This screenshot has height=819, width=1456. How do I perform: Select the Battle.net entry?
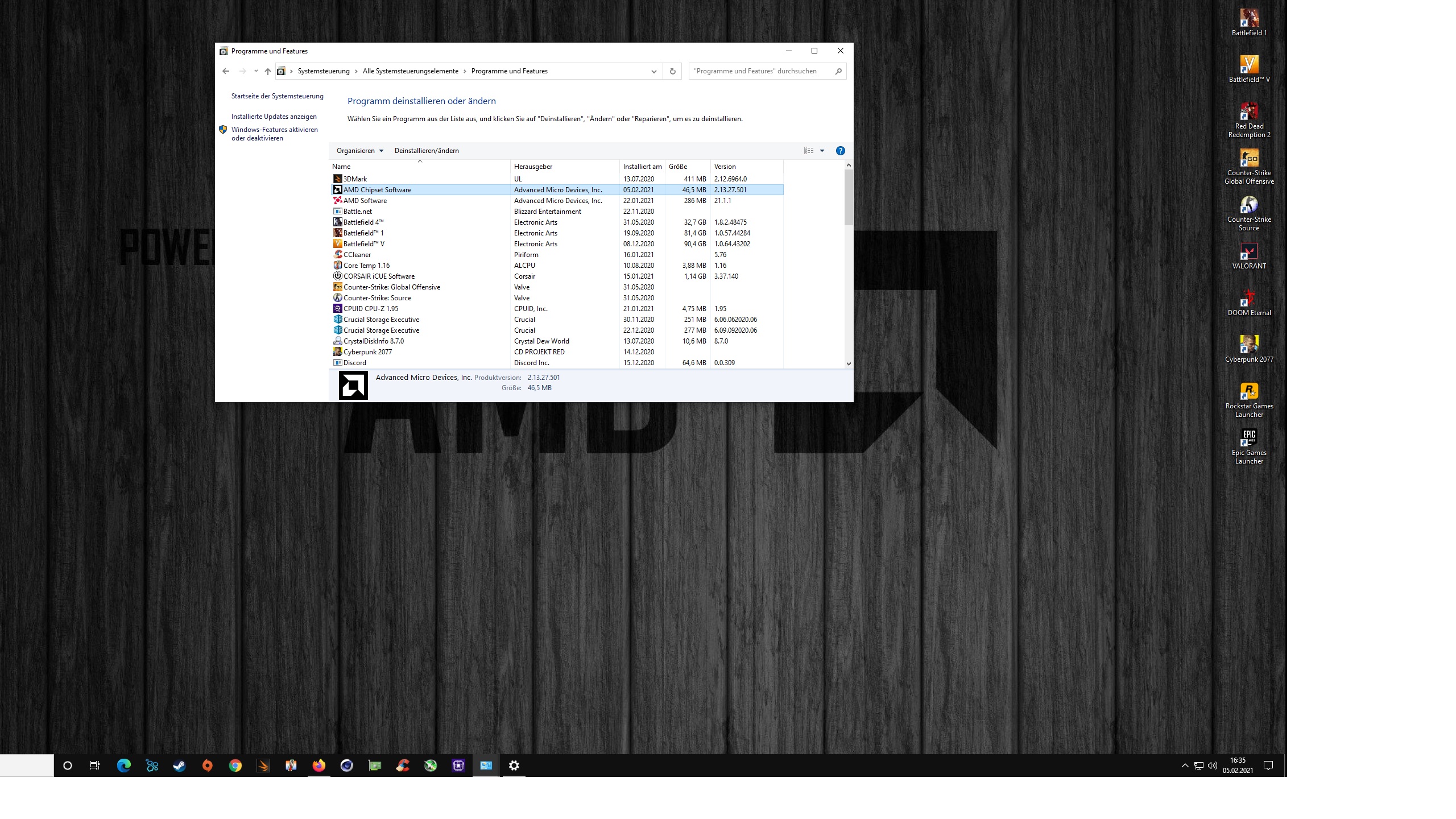[557, 212]
